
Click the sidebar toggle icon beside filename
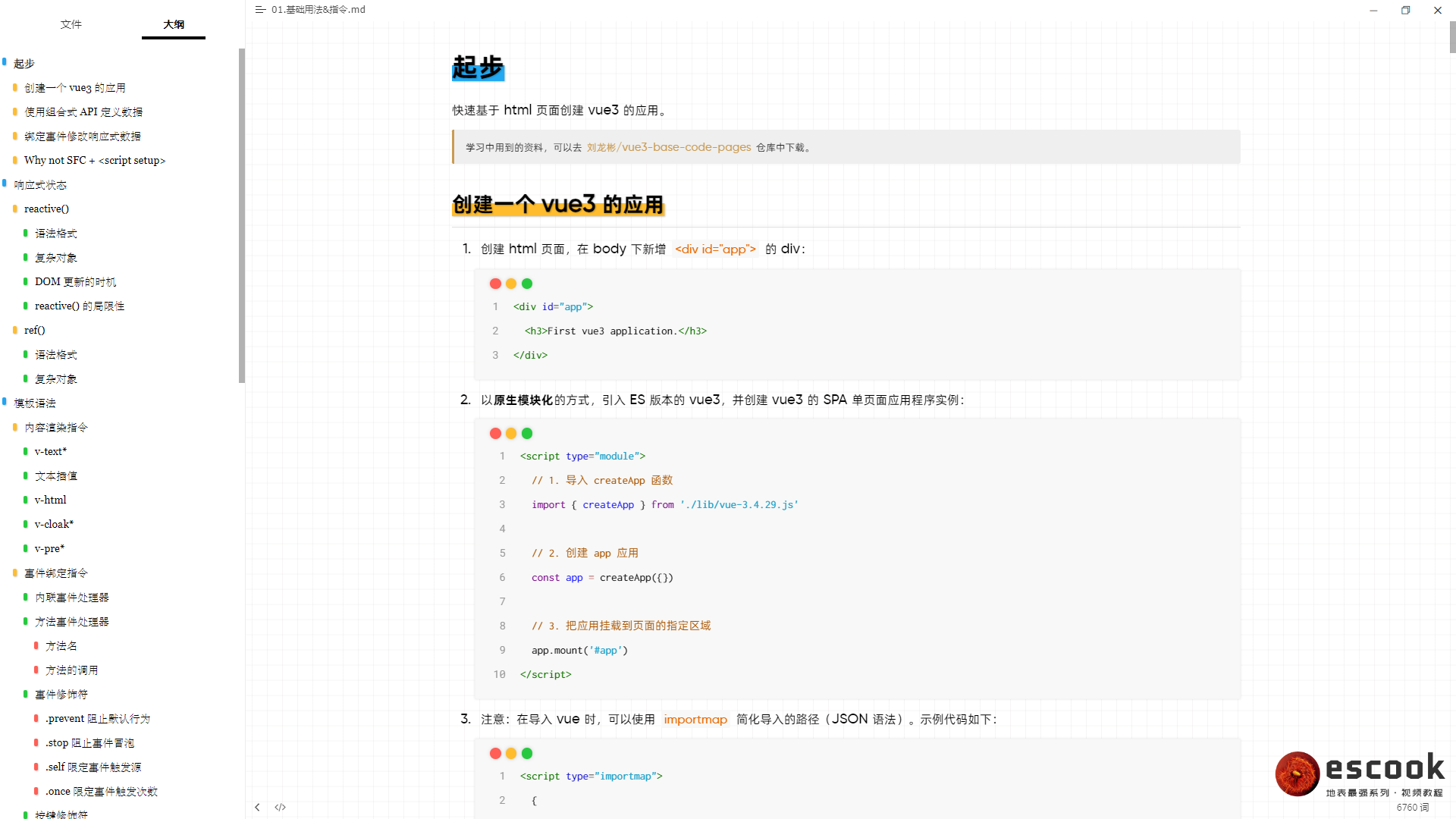260,10
